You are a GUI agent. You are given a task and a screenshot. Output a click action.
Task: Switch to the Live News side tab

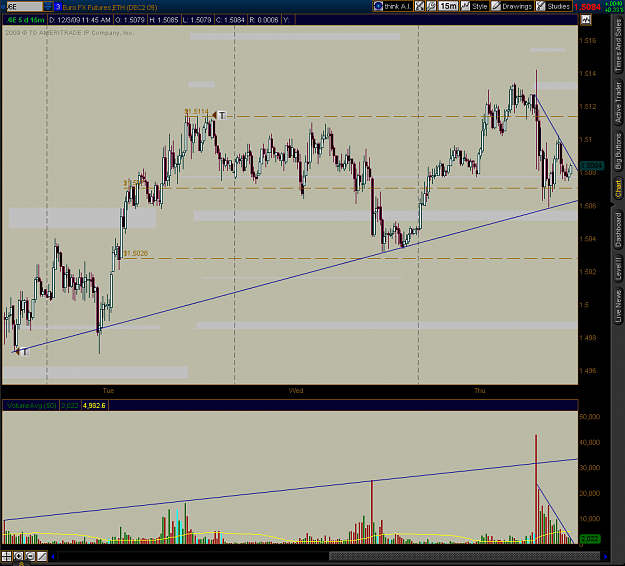click(x=618, y=306)
